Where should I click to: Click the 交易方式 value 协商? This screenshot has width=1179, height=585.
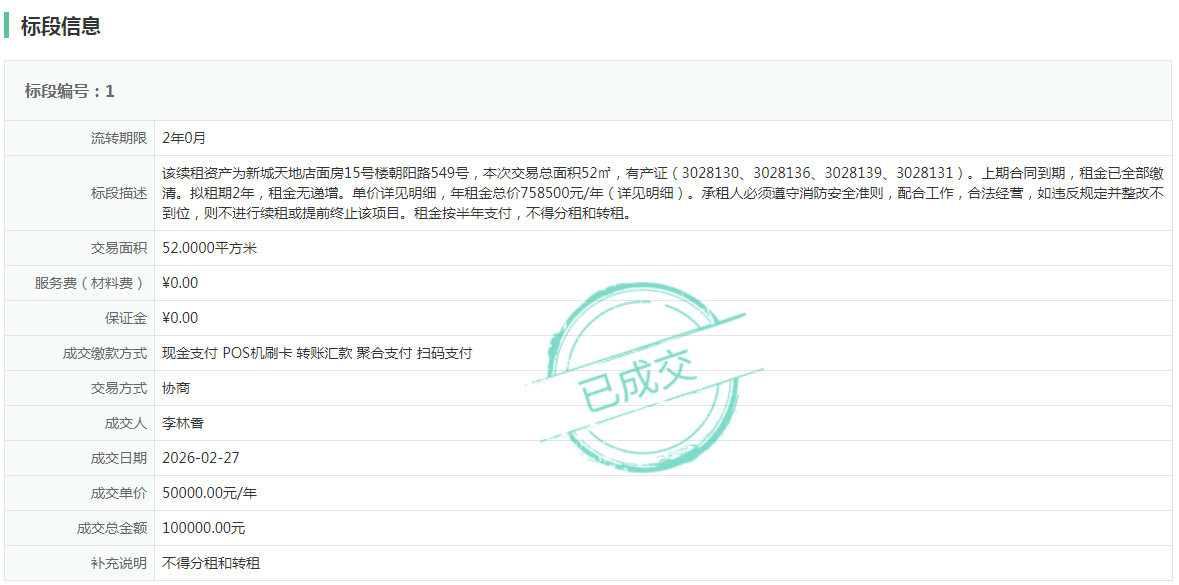176,388
